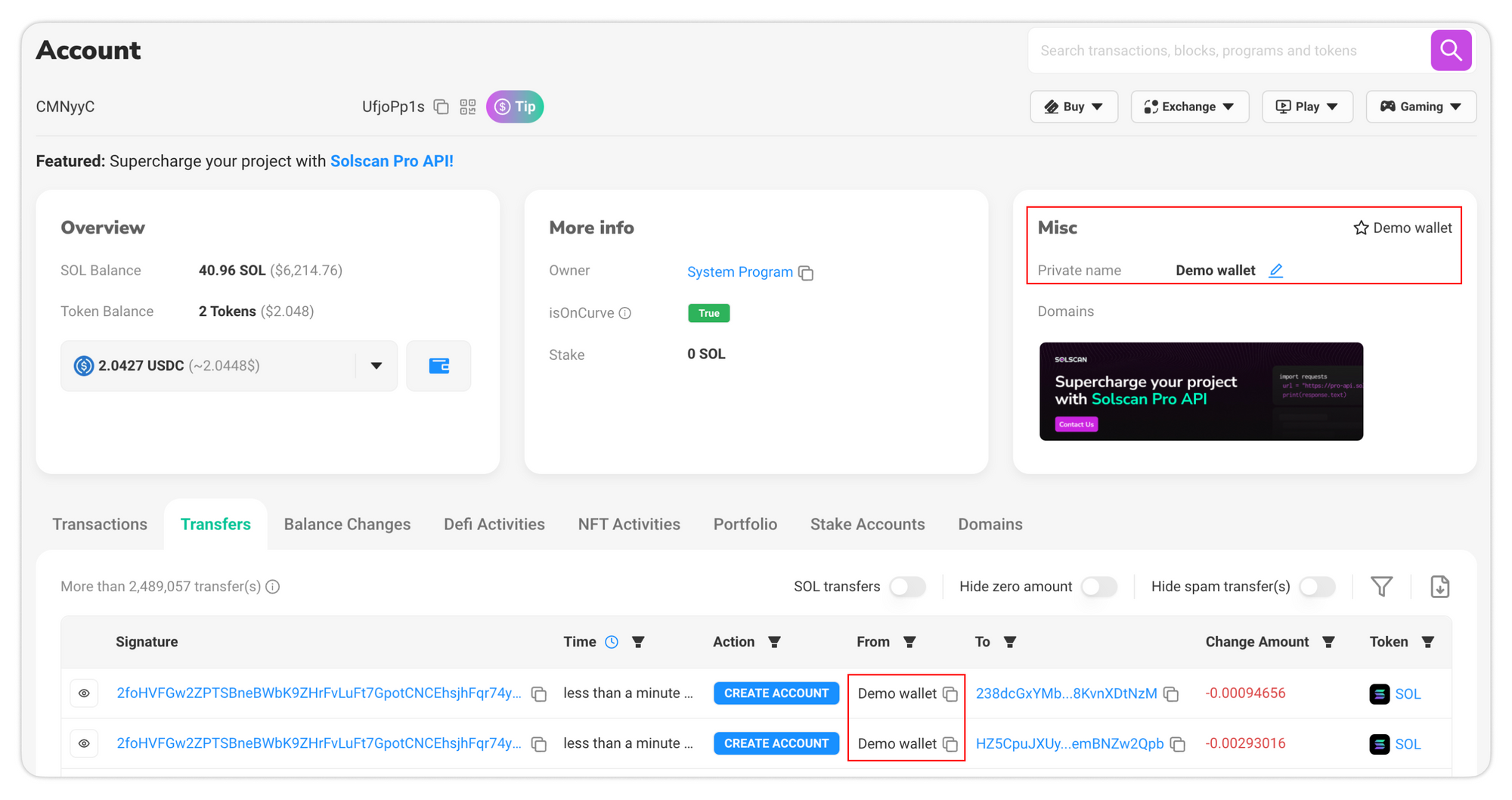
Task: Click the green True isOnCurve badge
Action: click(708, 313)
